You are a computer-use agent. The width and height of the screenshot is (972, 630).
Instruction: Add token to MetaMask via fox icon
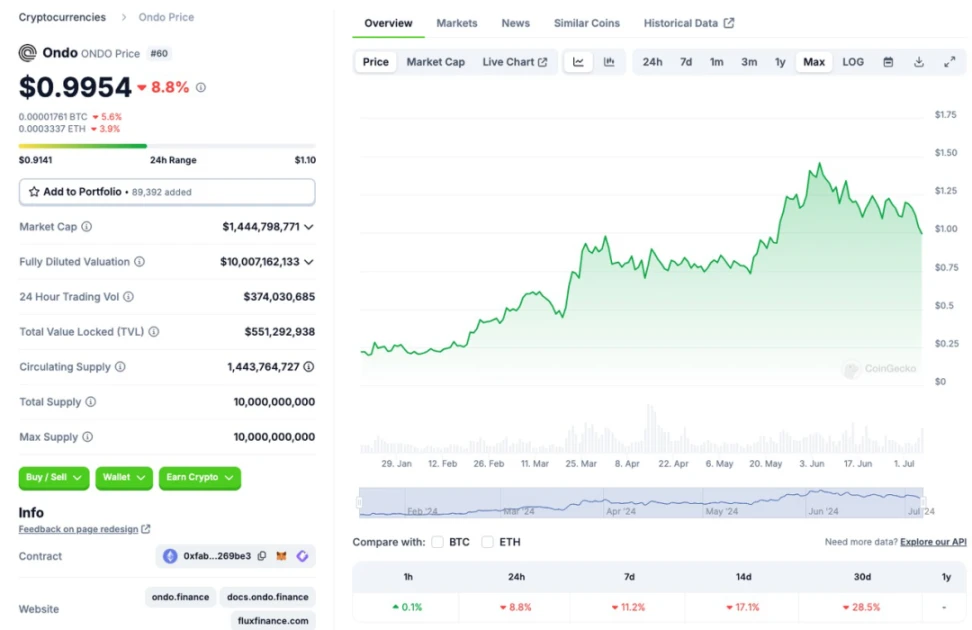[x=282, y=556]
